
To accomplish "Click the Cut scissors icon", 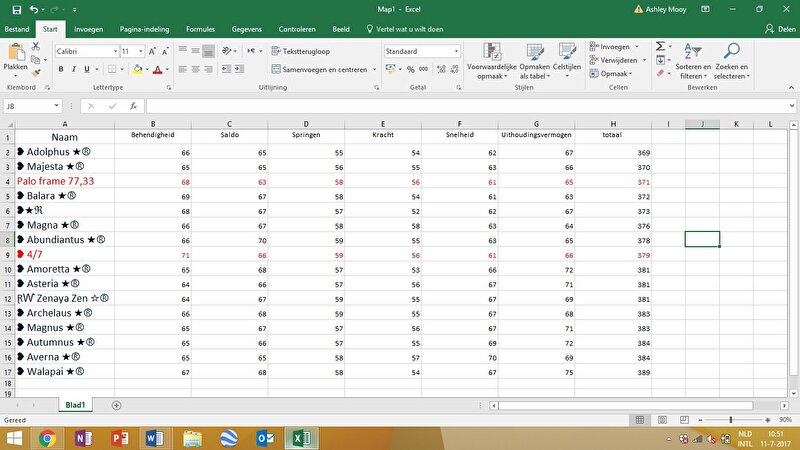I will 38,46.
